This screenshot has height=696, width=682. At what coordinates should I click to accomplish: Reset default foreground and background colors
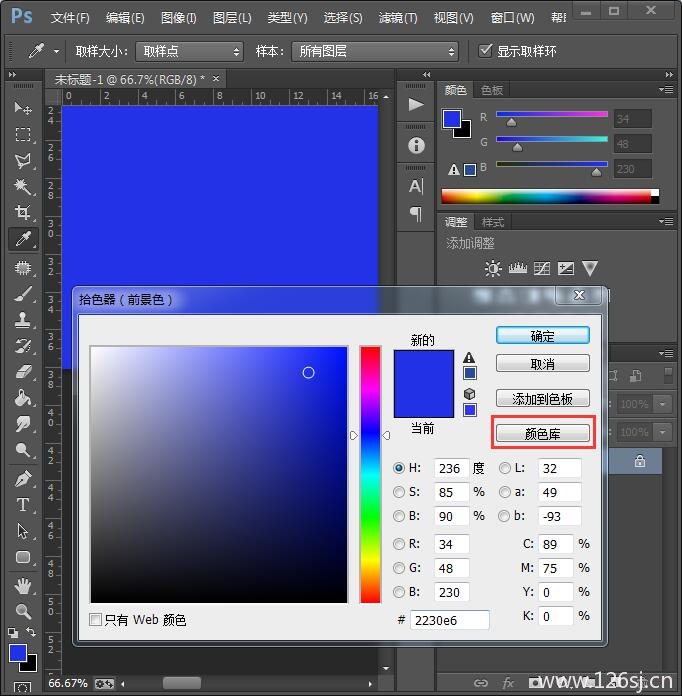tap(13, 632)
